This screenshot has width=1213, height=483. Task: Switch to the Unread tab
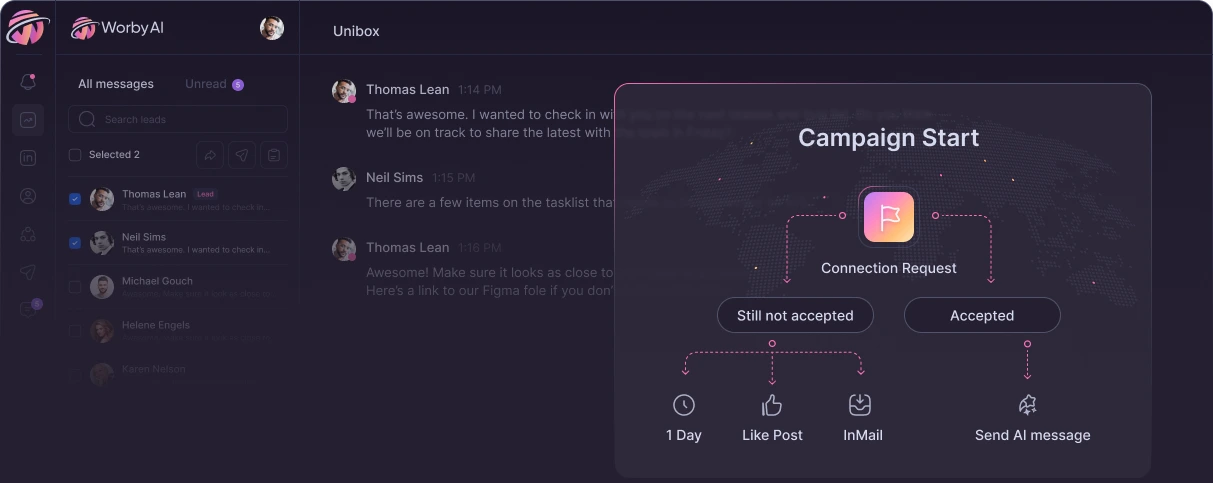pyautogui.click(x=206, y=84)
